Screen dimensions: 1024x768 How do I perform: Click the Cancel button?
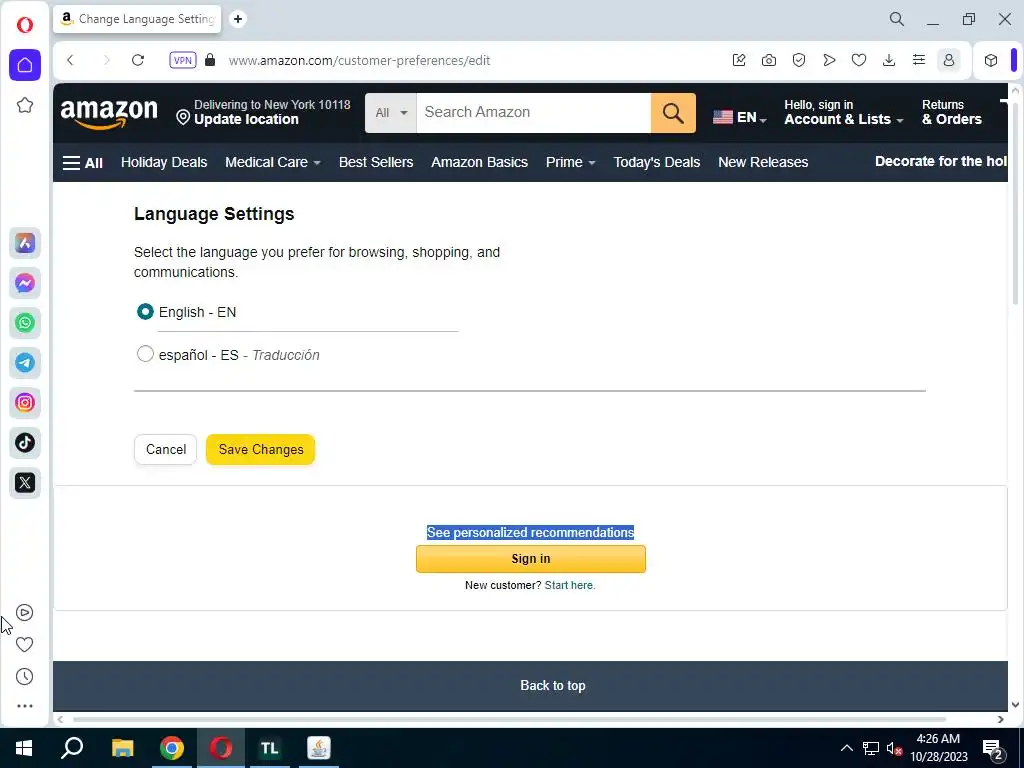166,449
